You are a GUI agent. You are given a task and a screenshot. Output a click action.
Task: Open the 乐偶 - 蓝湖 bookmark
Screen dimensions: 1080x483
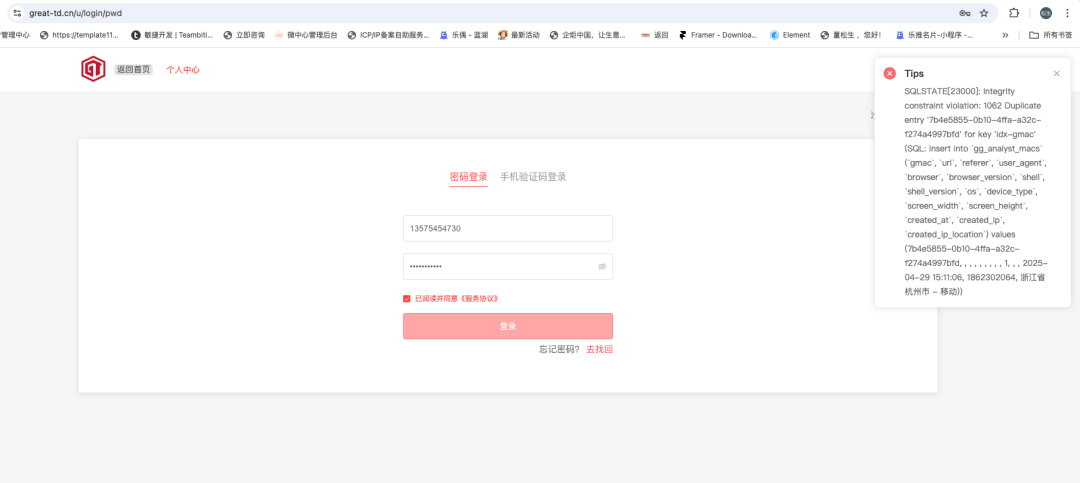tap(464, 34)
